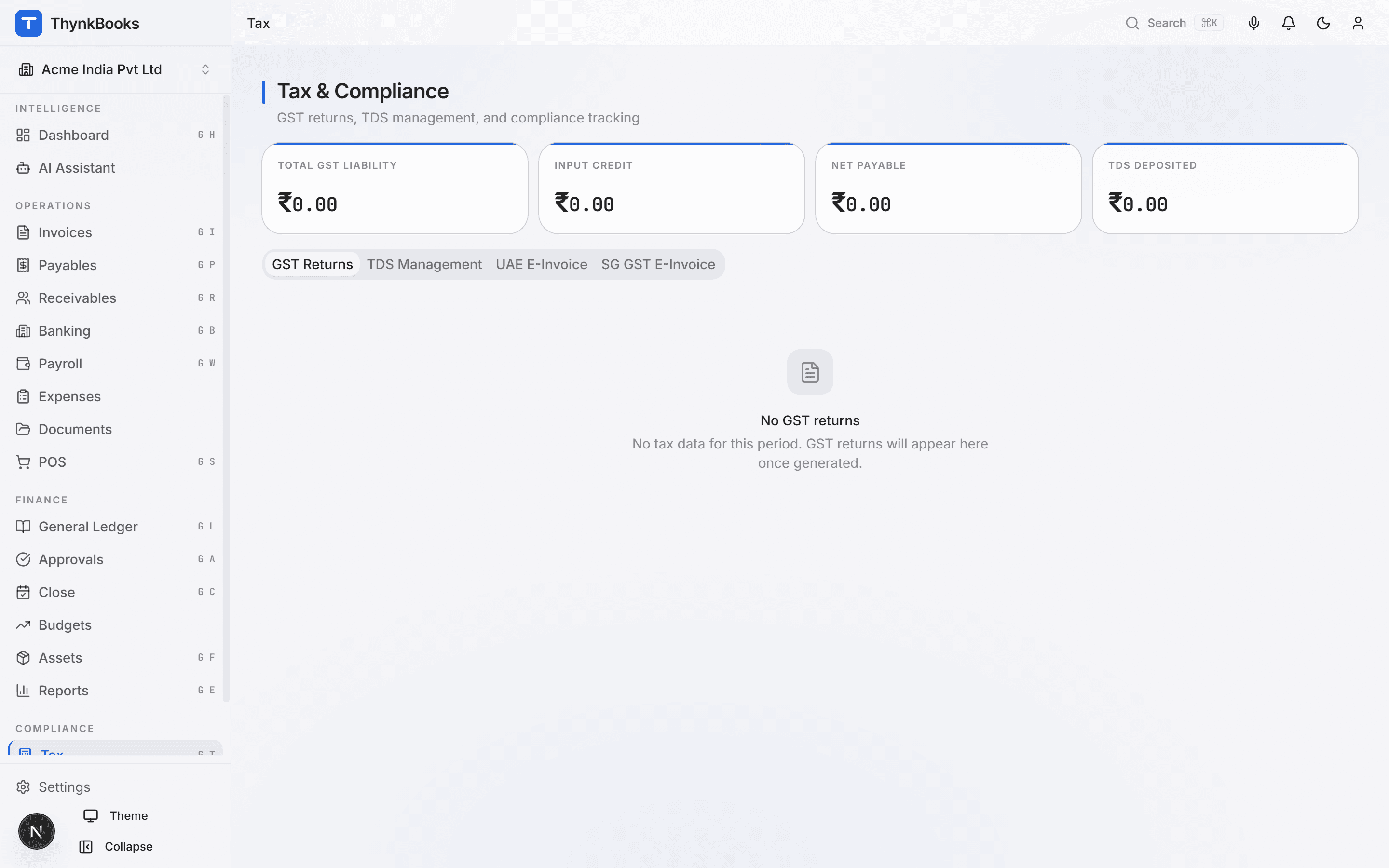Open Reports page label
This screenshot has width=1389, height=868.
pyautogui.click(x=63, y=690)
